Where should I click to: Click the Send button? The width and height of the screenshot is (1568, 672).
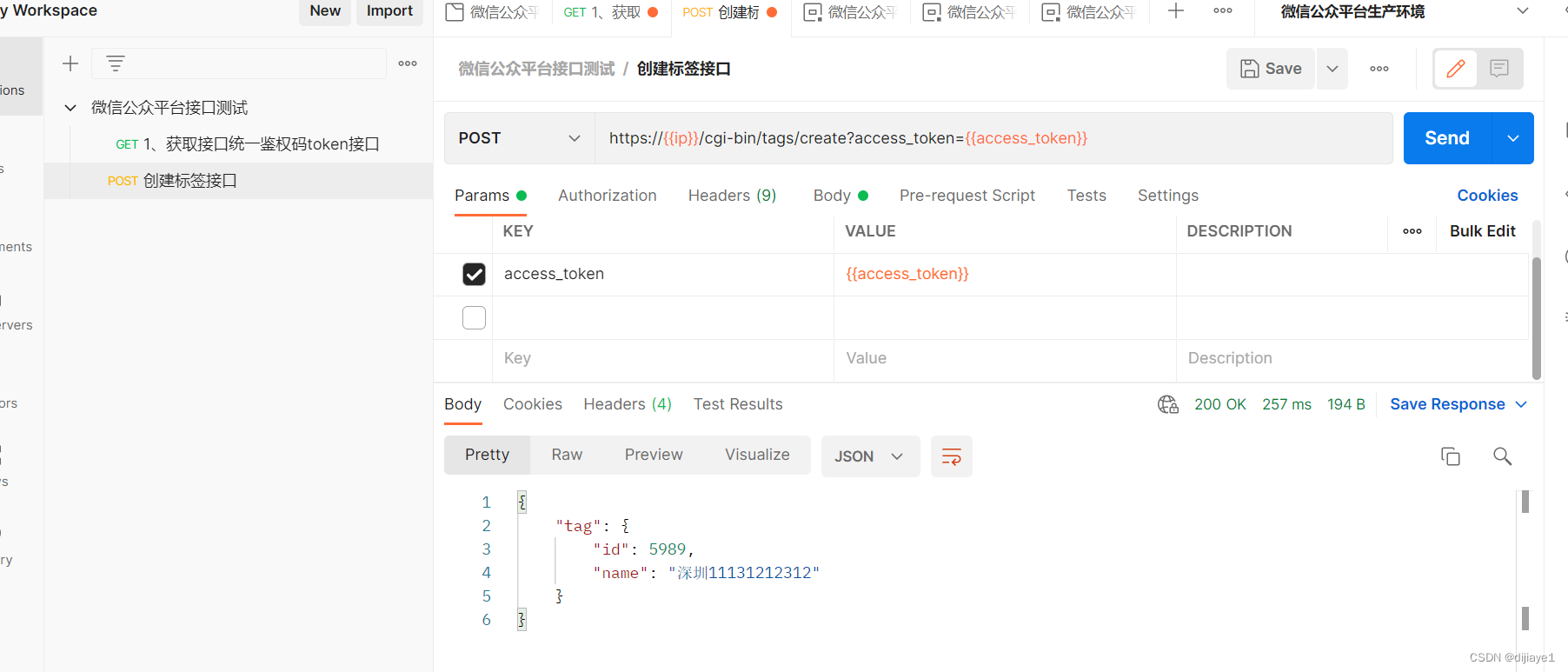click(1447, 138)
